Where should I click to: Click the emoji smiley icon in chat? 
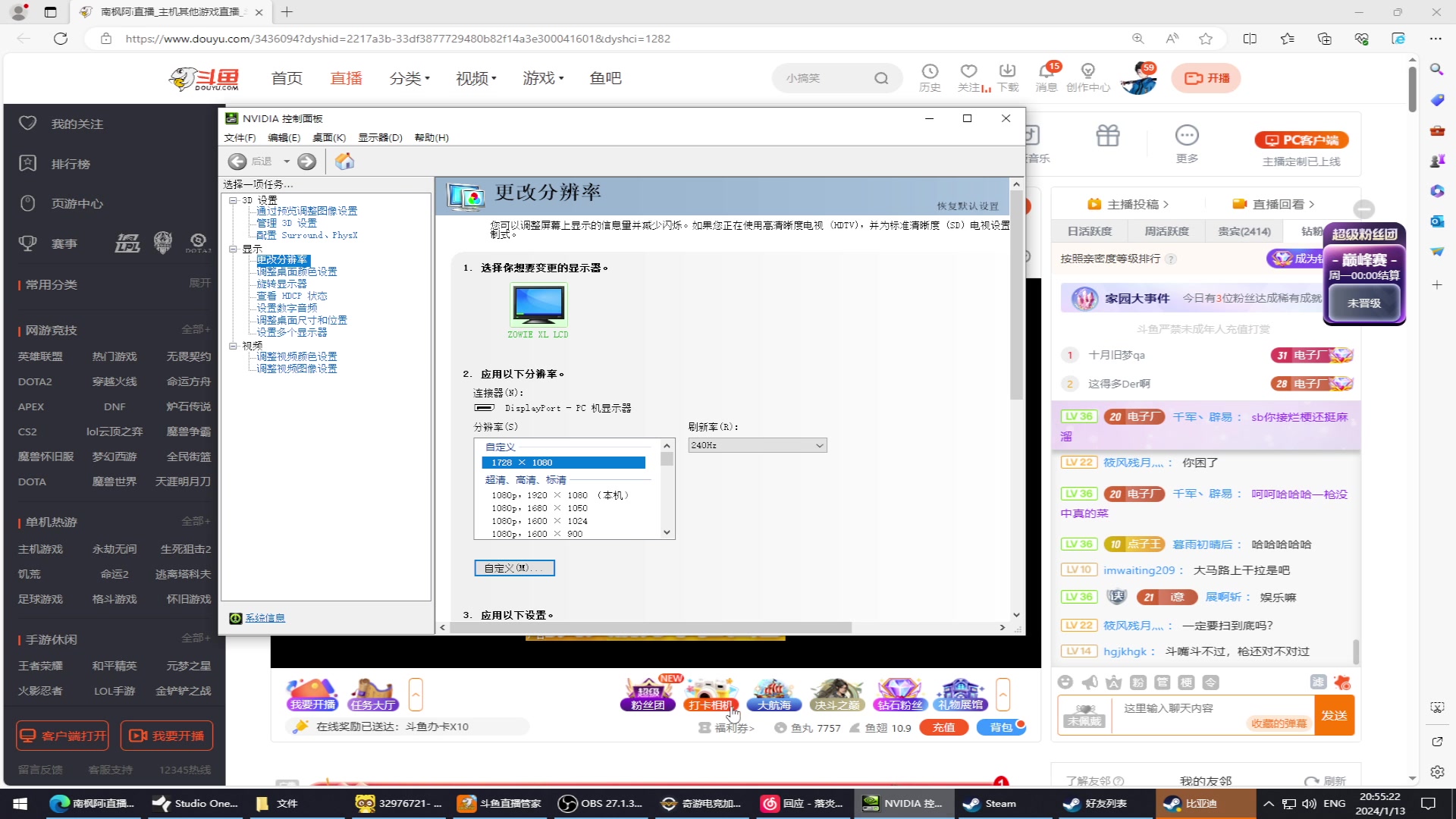click(x=1065, y=682)
